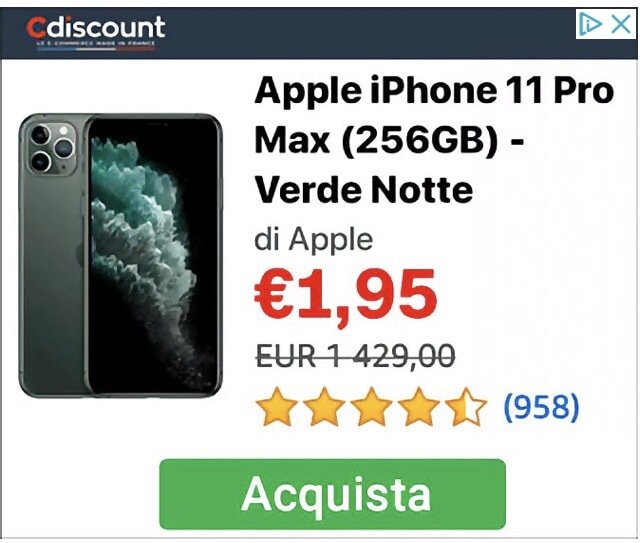The image size is (640, 543).
Task: Select the third rating star
Action: coord(371,407)
